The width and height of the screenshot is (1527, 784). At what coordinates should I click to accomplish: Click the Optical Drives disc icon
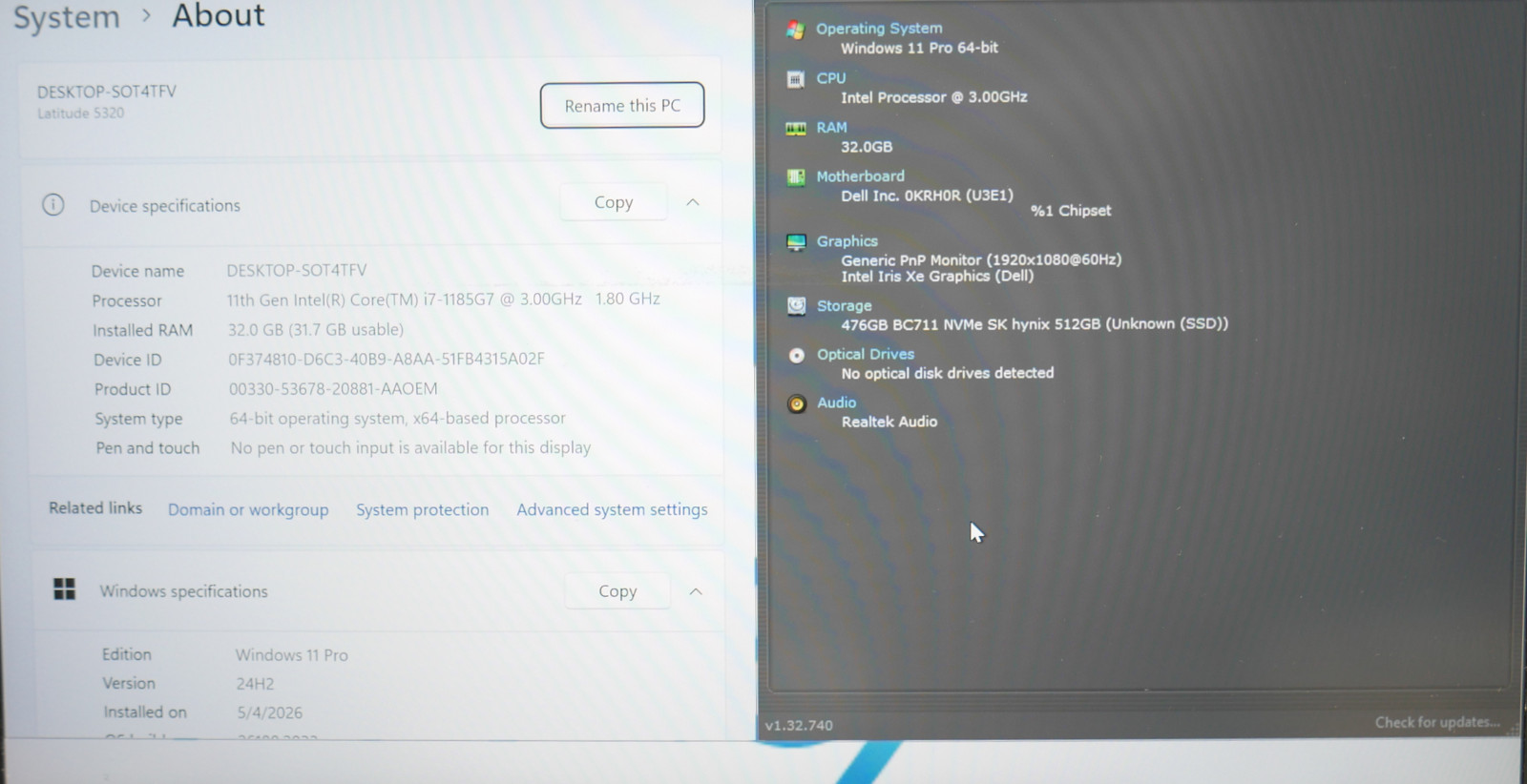point(796,356)
